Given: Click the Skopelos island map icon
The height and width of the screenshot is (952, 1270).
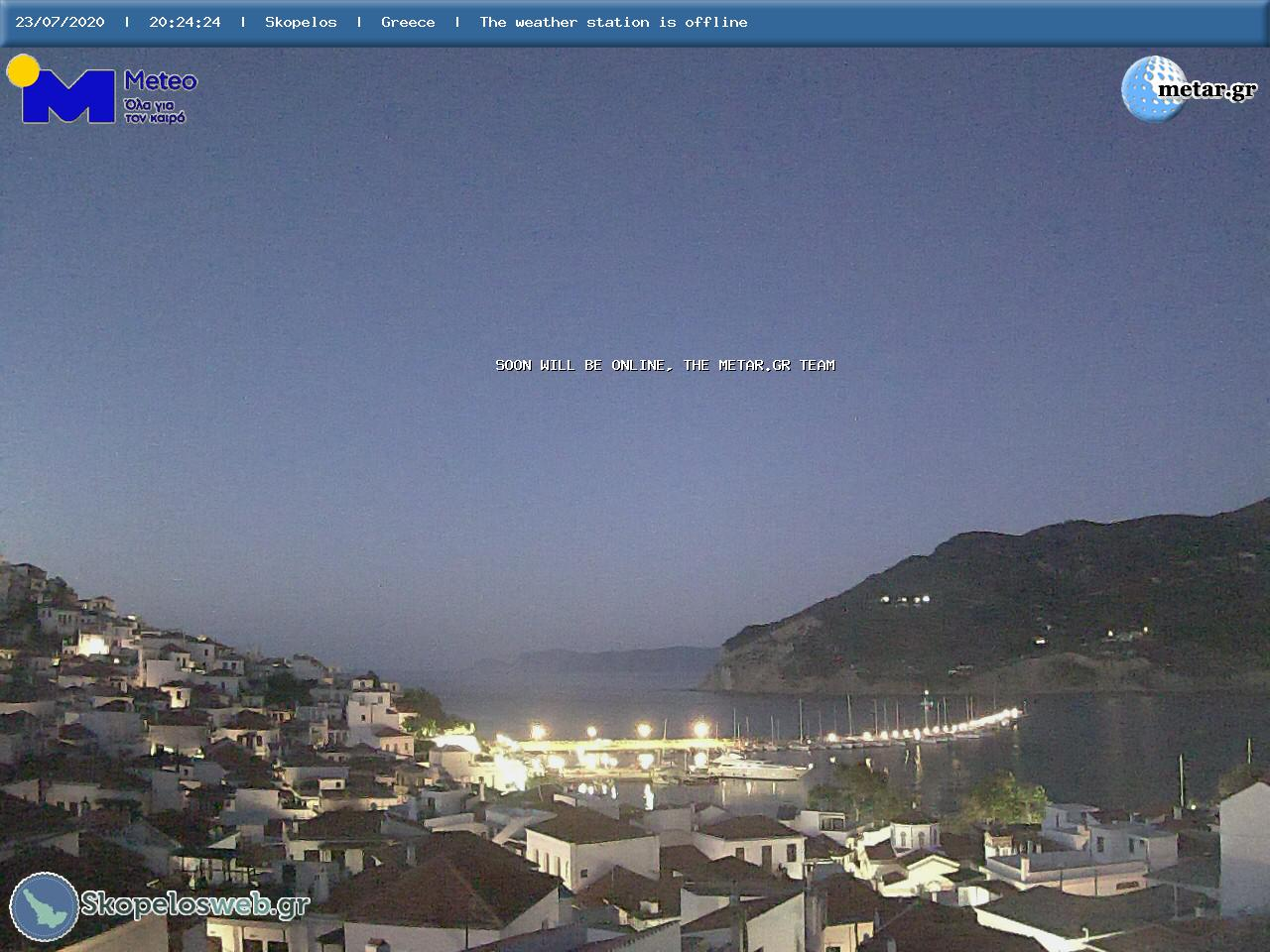Looking at the screenshot, I should pyautogui.click(x=44, y=906).
